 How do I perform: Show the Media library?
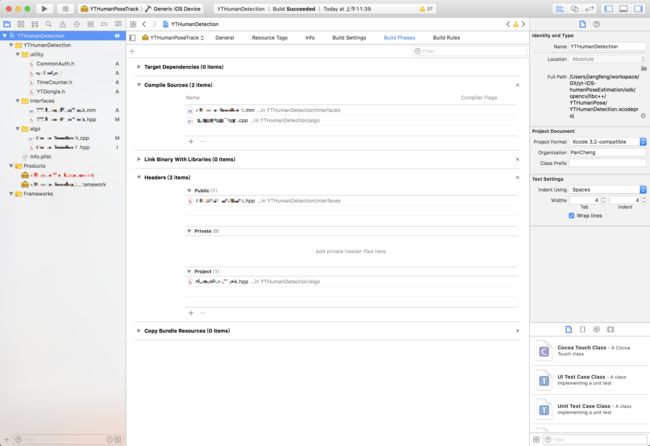coord(610,329)
